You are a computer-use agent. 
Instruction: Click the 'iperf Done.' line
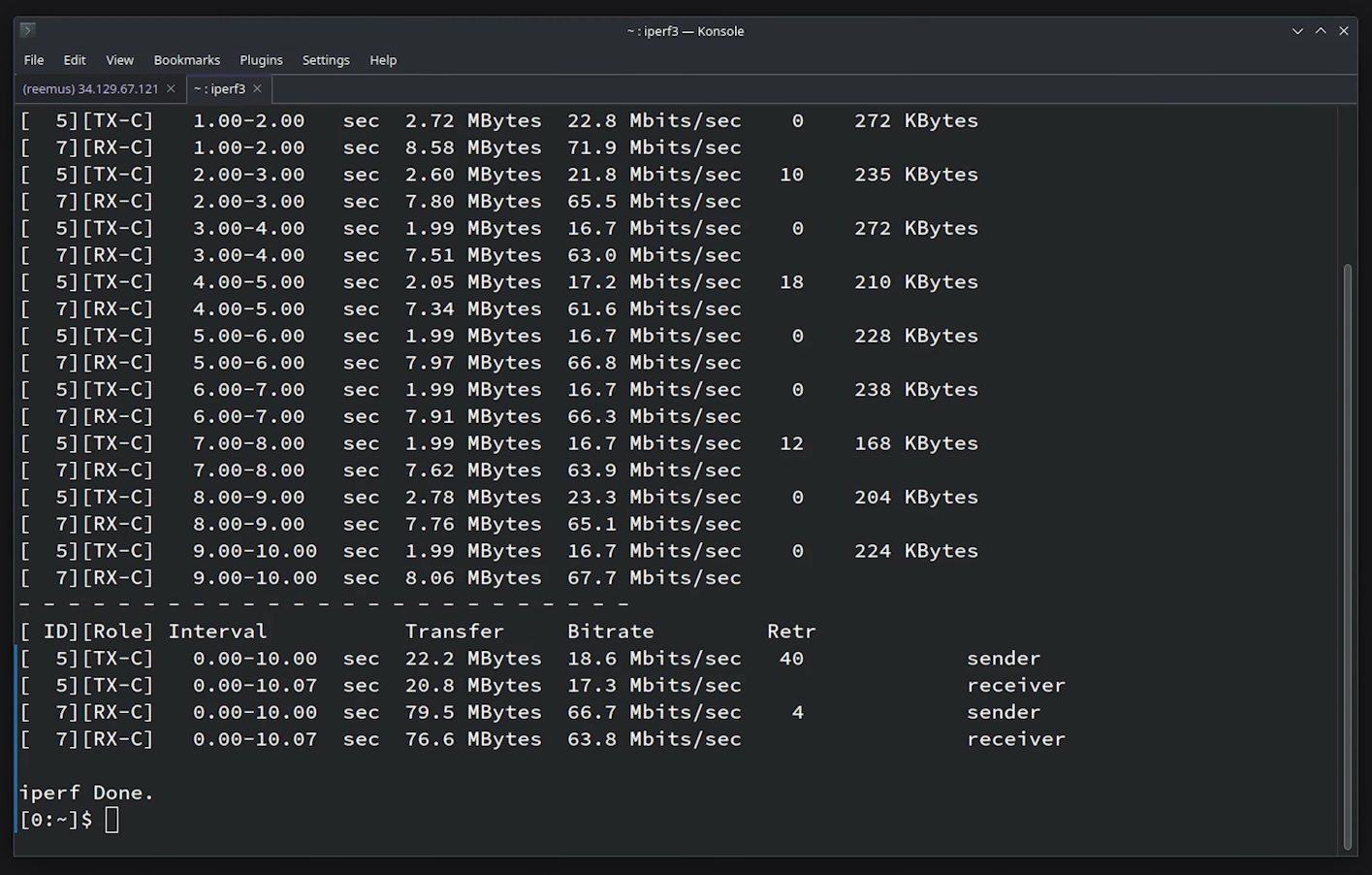(x=86, y=793)
